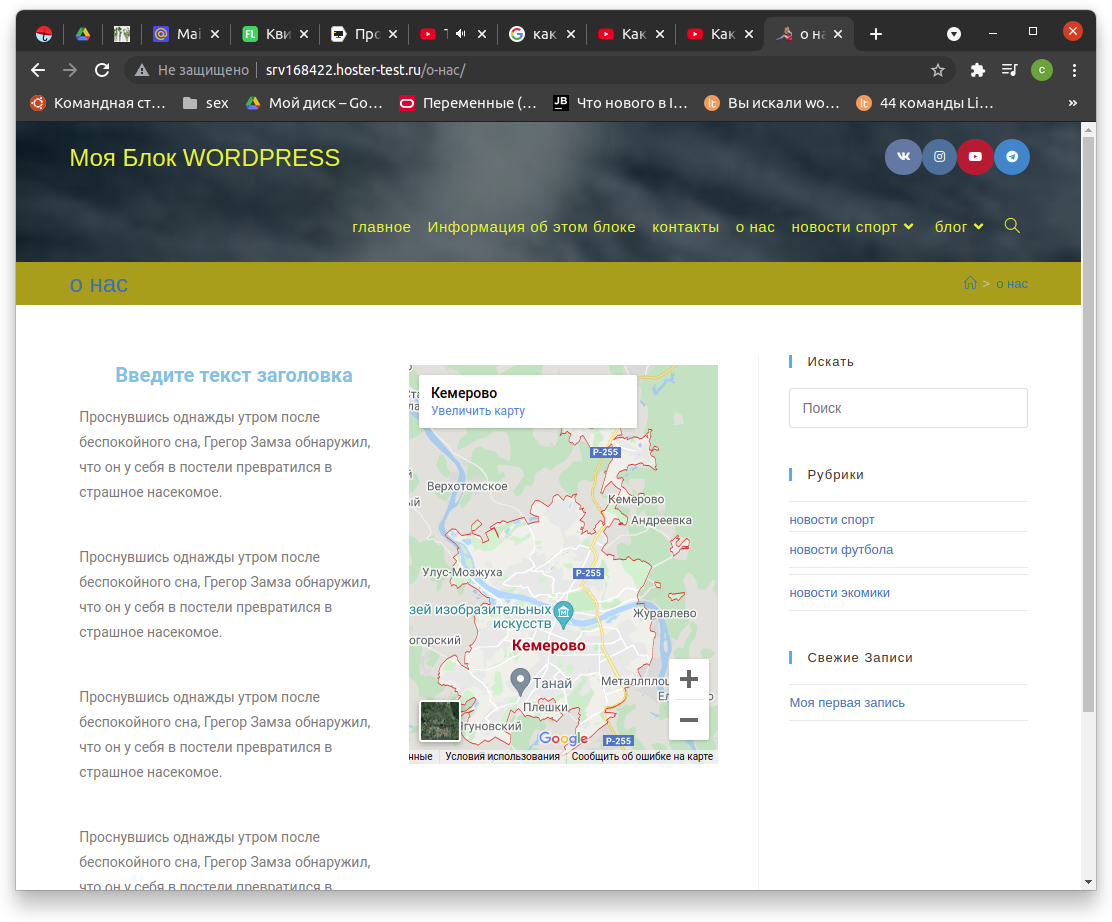This screenshot has width=1112, height=922.
Task: Open the Вы искали wo… bookmark
Action: coord(772,103)
